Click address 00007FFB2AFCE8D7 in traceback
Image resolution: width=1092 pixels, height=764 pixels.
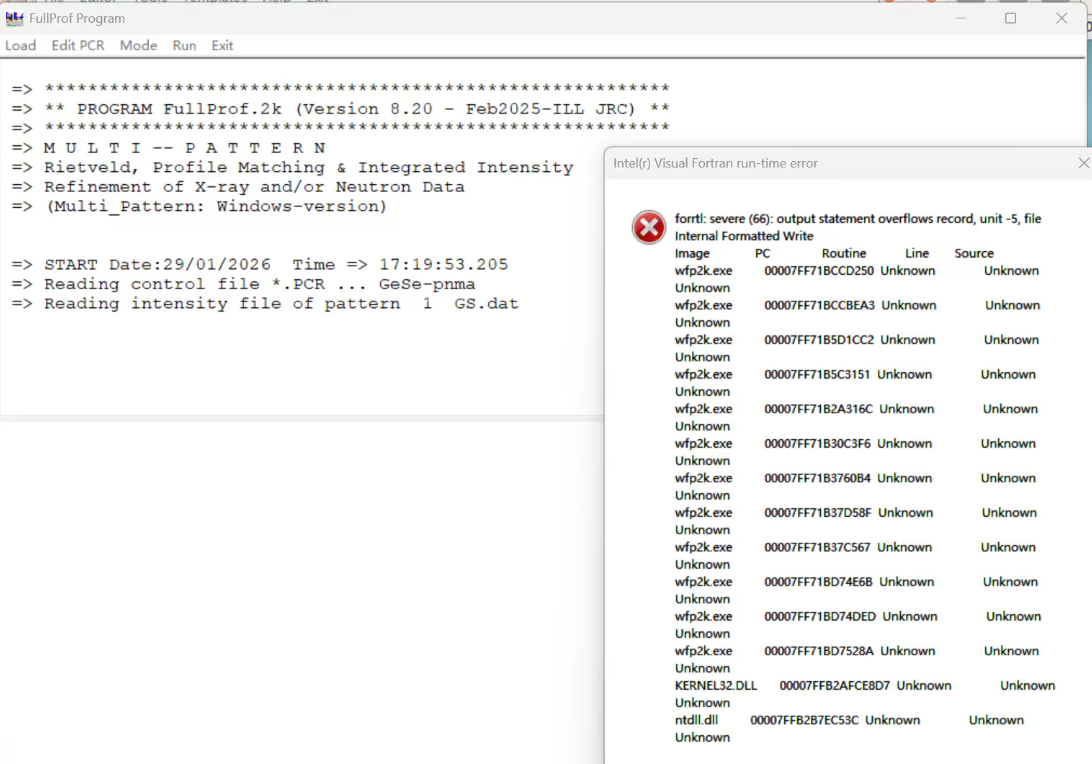(834, 685)
